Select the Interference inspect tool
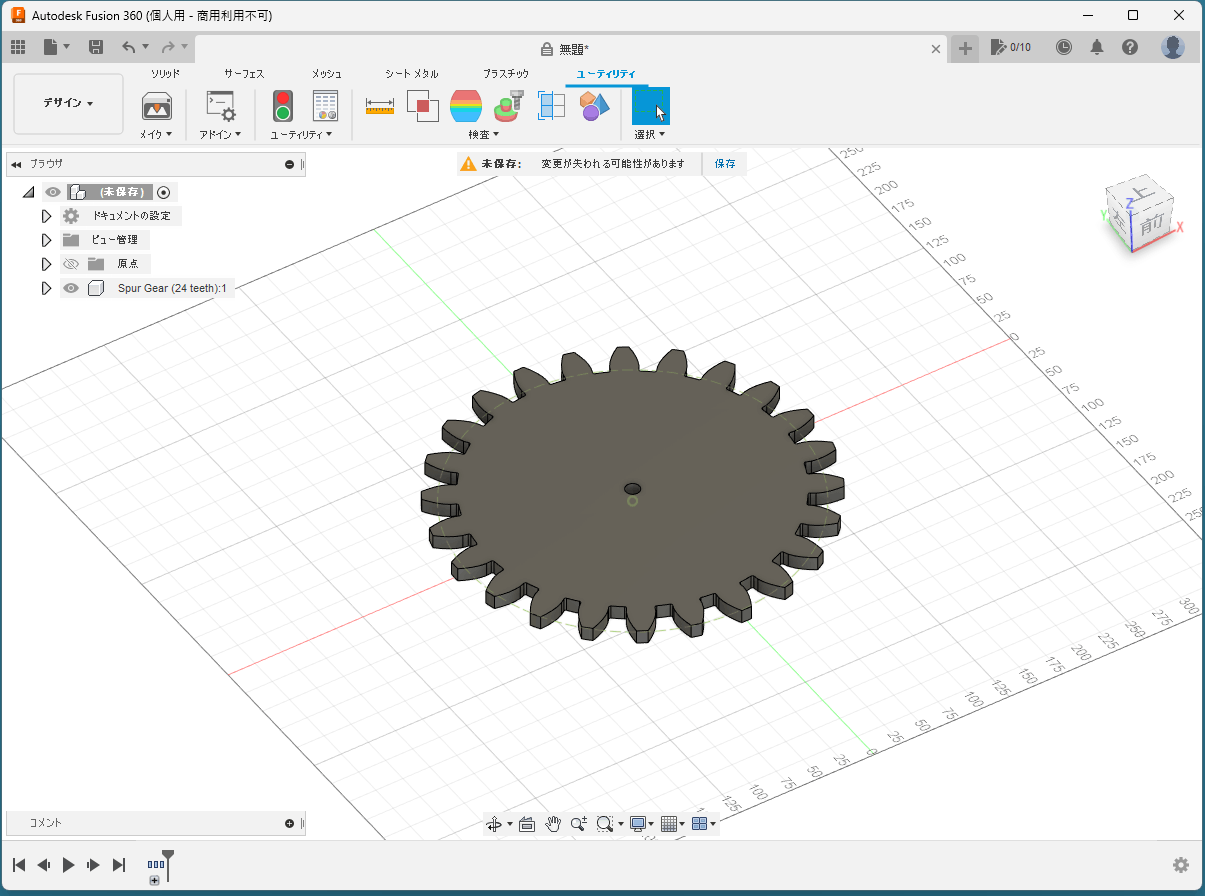This screenshot has height=896, width=1205. [423, 106]
